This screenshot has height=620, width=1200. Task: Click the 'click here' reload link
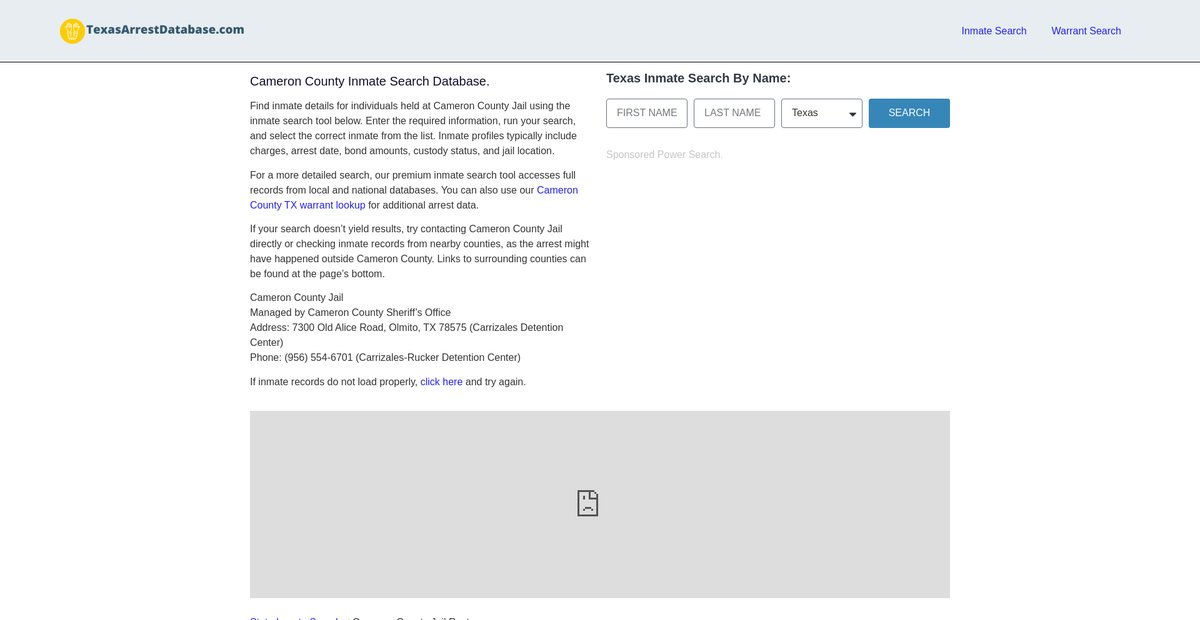(x=441, y=382)
